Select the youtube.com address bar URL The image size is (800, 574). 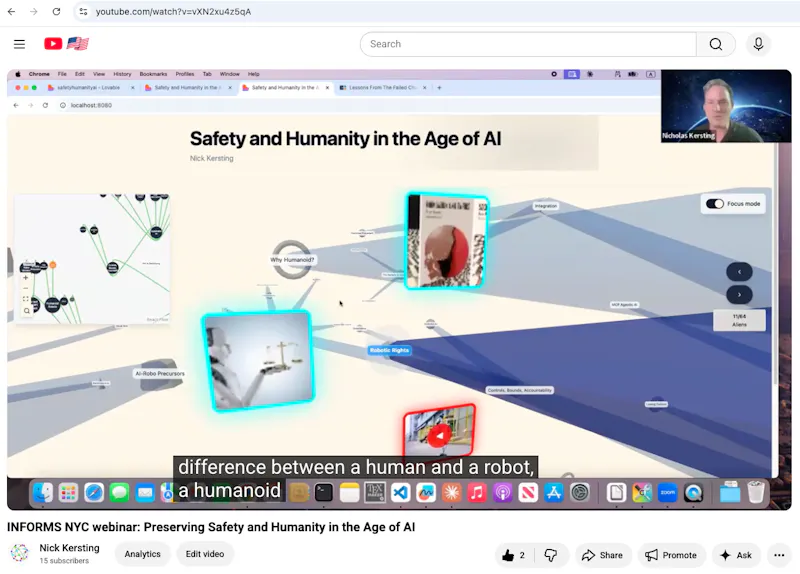(173, 11)
